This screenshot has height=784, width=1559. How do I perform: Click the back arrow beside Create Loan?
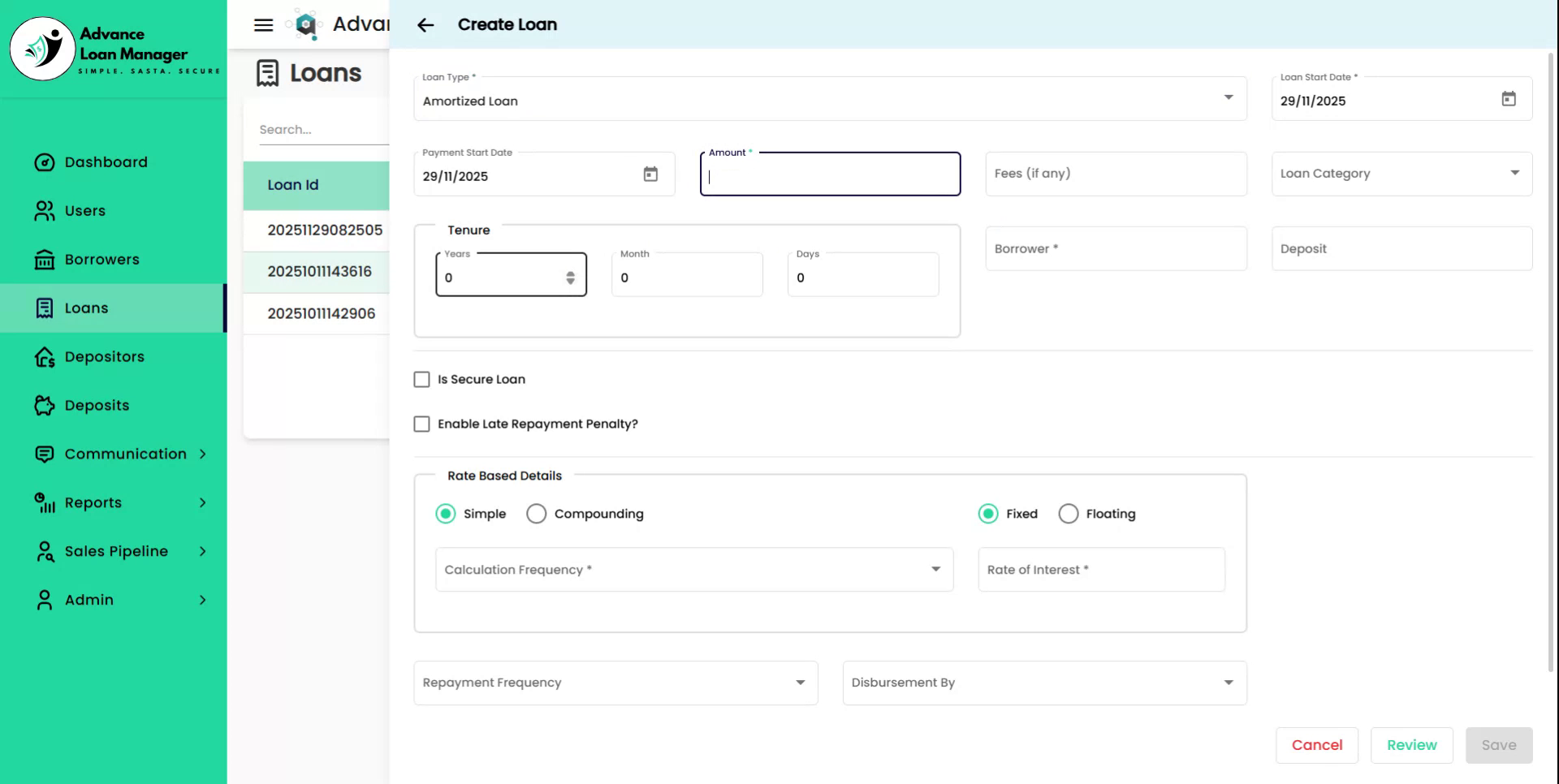tap(425, 25)
